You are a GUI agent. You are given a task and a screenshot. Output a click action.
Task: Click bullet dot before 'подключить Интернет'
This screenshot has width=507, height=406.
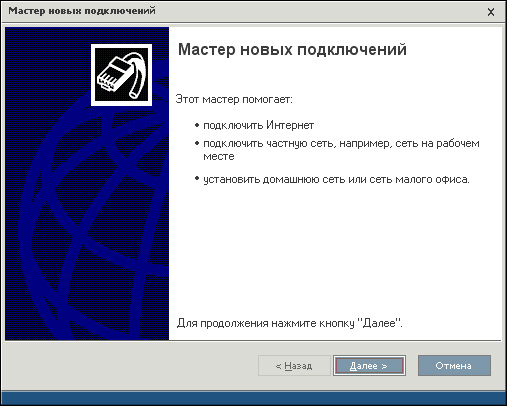pos(197,126)
